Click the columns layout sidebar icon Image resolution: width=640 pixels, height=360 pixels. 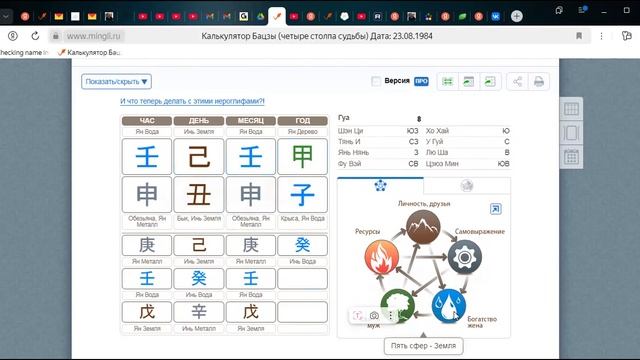click(x=571, y=133)
